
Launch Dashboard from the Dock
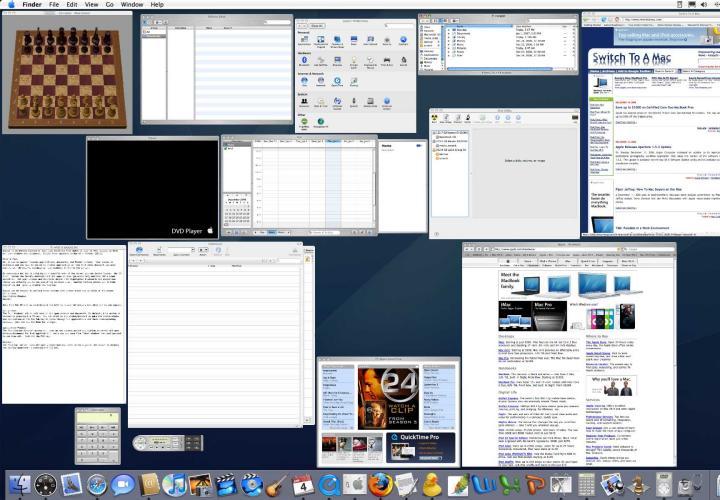(46, 485)
